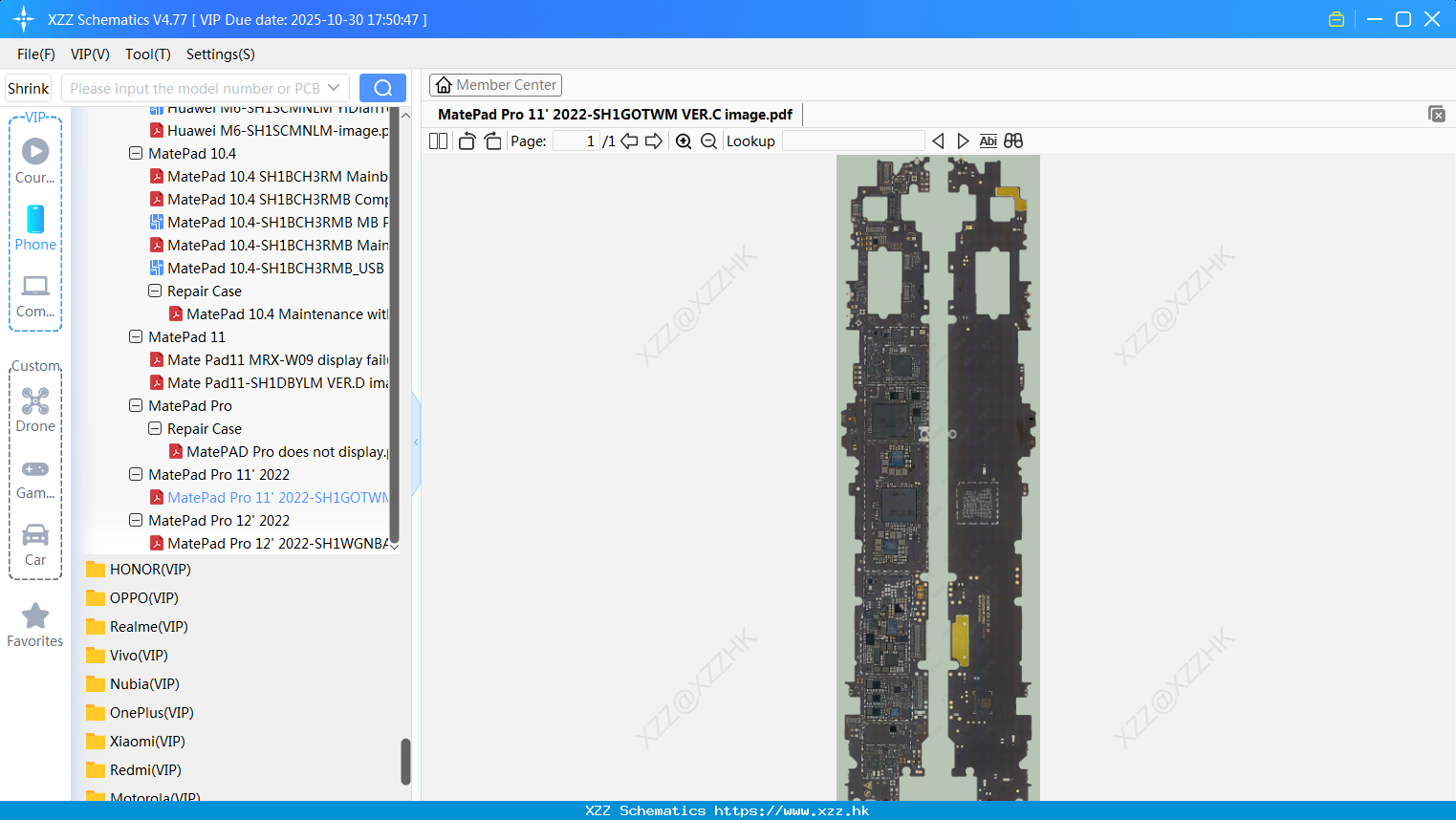Select the Computer category icon
The width and height of the screenshot is (1456, 820).
tap(35, 286)
